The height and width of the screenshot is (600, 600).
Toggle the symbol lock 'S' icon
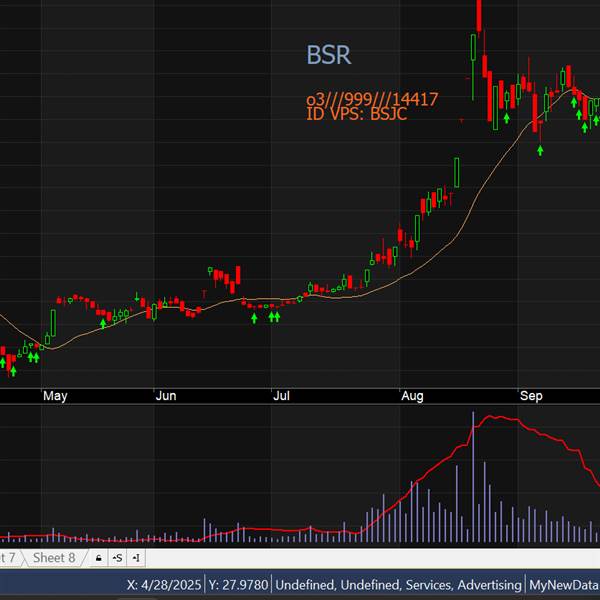pos(117,558)
